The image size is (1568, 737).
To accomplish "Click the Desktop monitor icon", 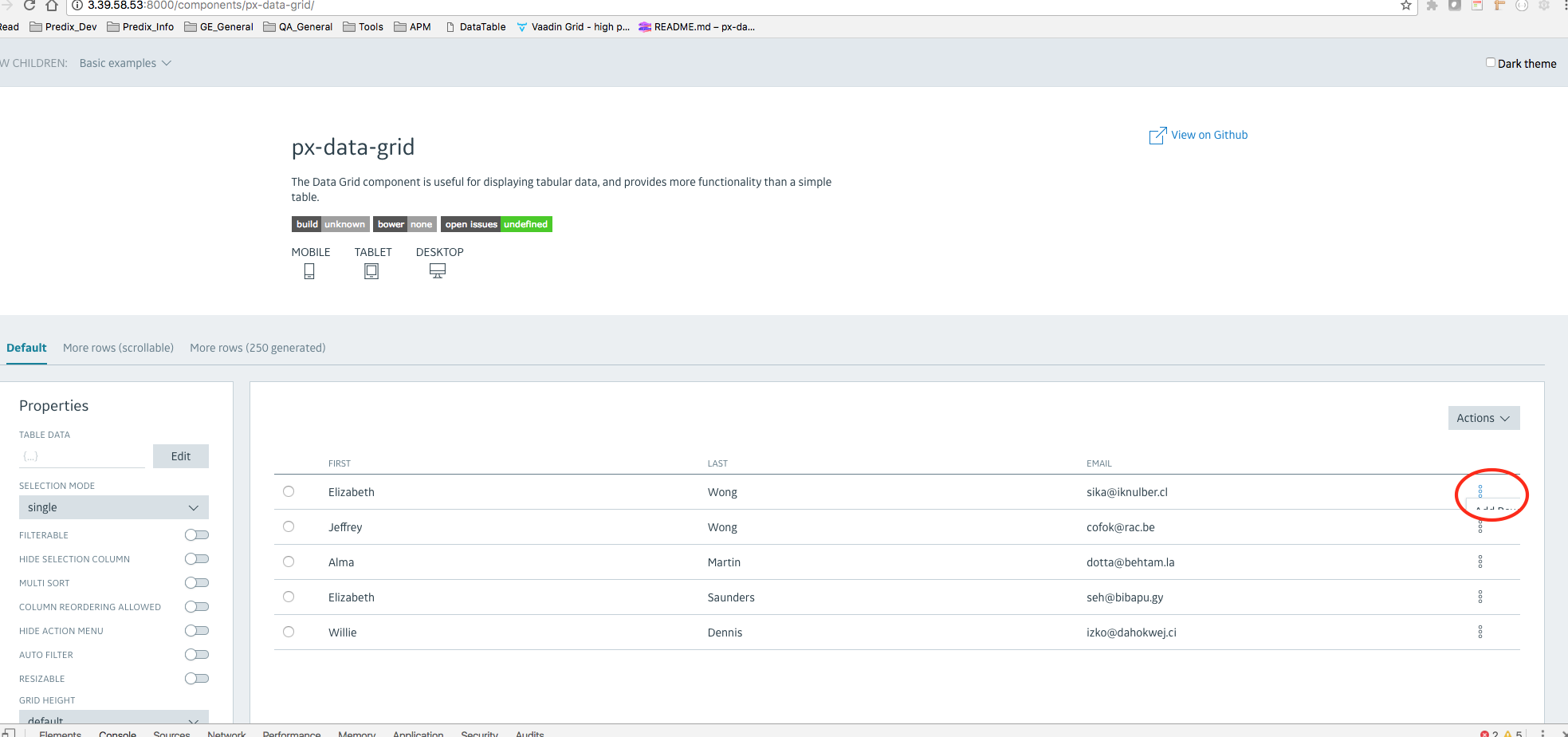I will pos(438,271).
